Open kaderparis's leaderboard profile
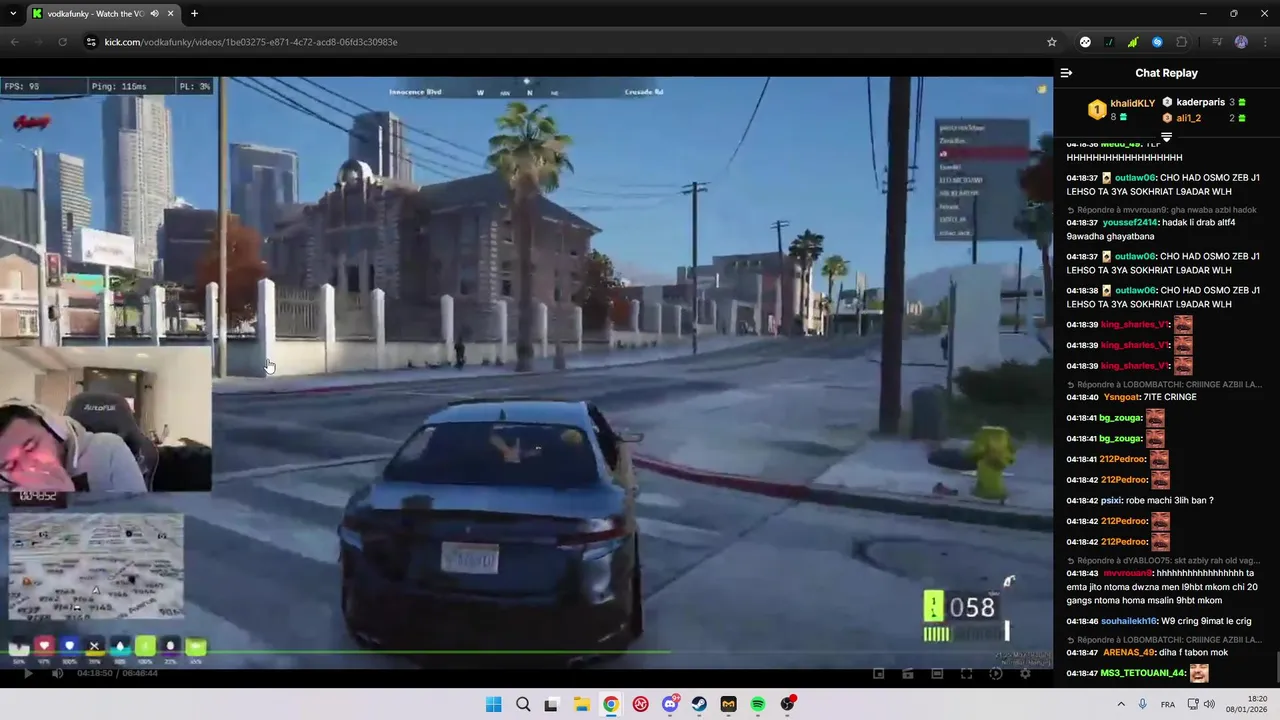Image resolution: width=1280 pixels, height=720 pixels. (1201, 102)
